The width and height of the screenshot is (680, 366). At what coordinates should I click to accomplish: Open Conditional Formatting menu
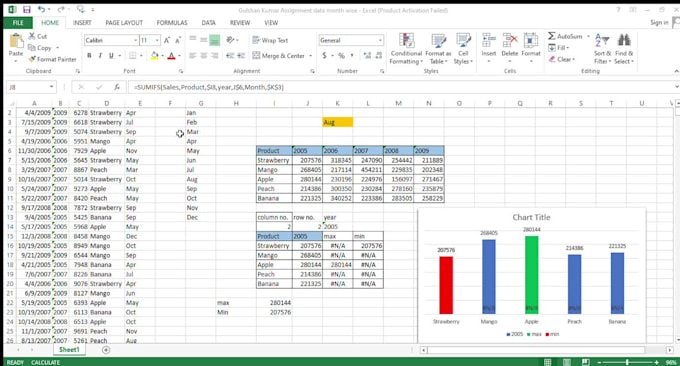coord(406,49)
